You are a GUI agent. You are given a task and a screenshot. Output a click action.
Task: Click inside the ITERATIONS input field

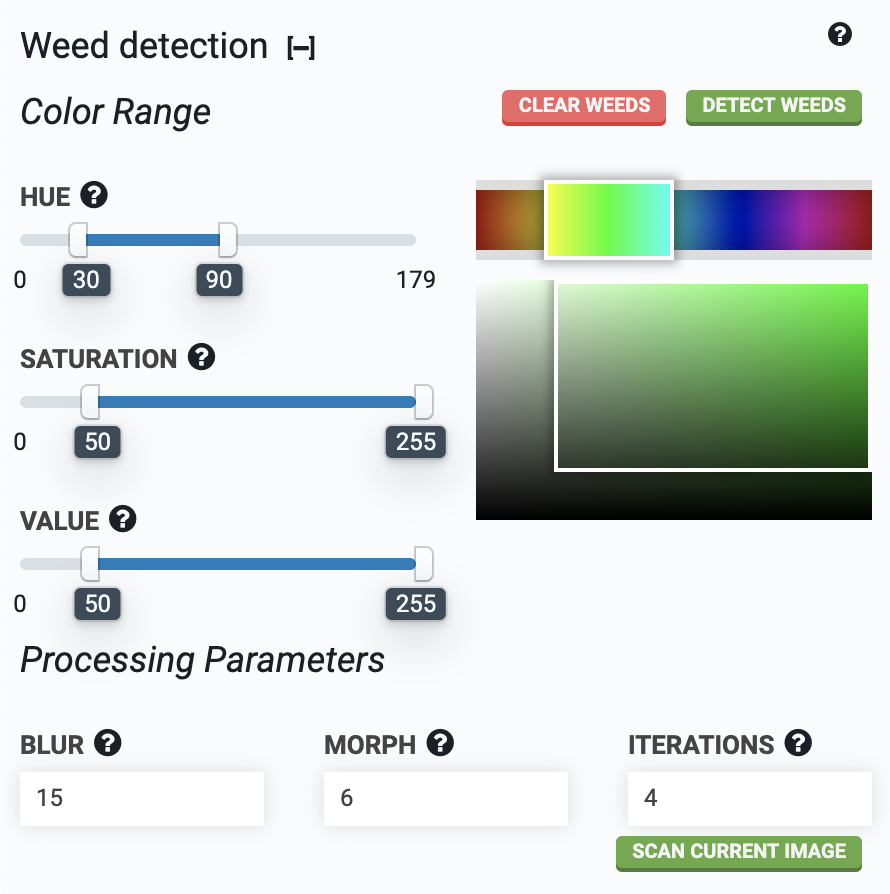click(750, 798)
